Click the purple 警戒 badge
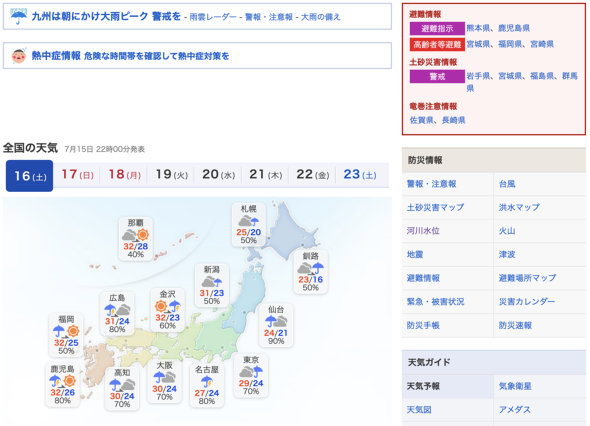 [437, 76]
